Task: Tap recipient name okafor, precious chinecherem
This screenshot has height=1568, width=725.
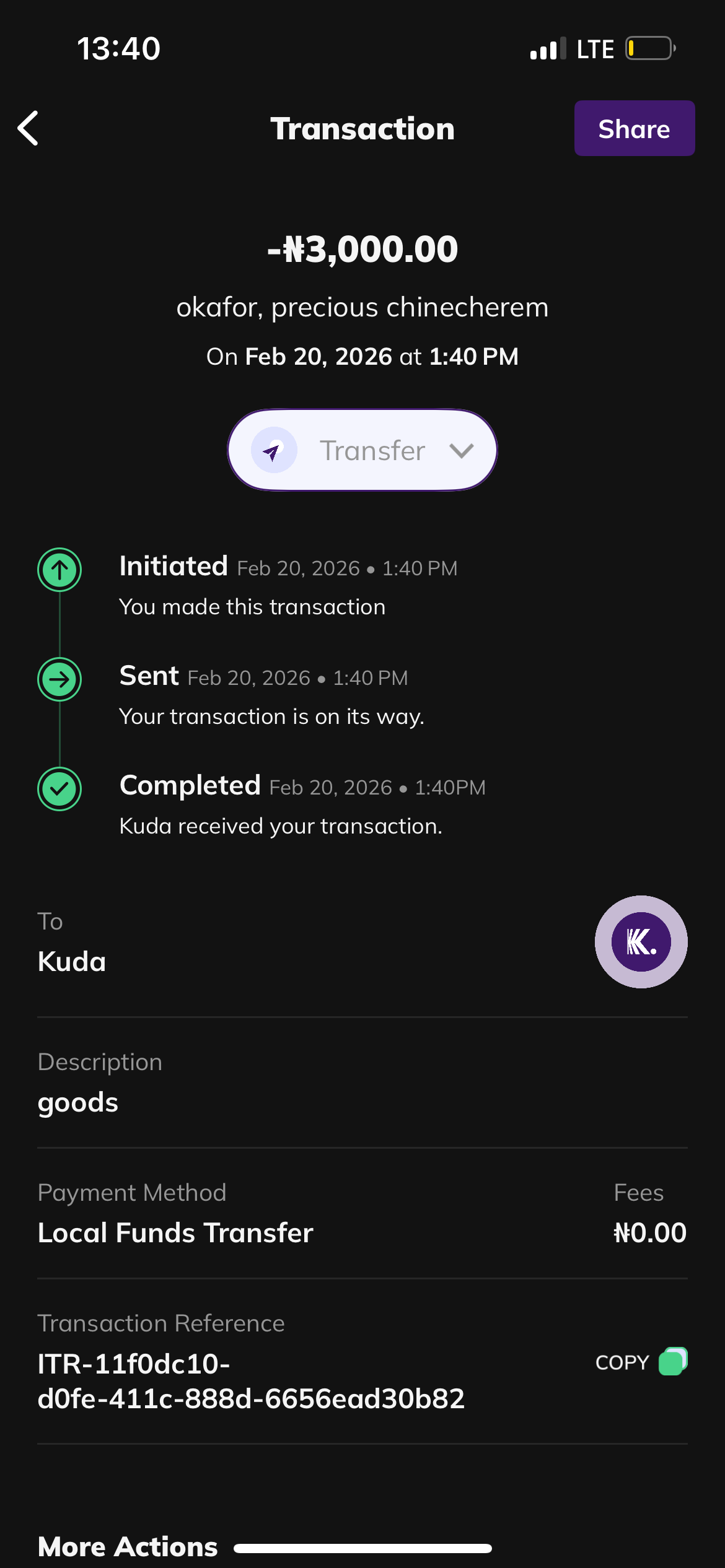Action: [x=362, y=307]
